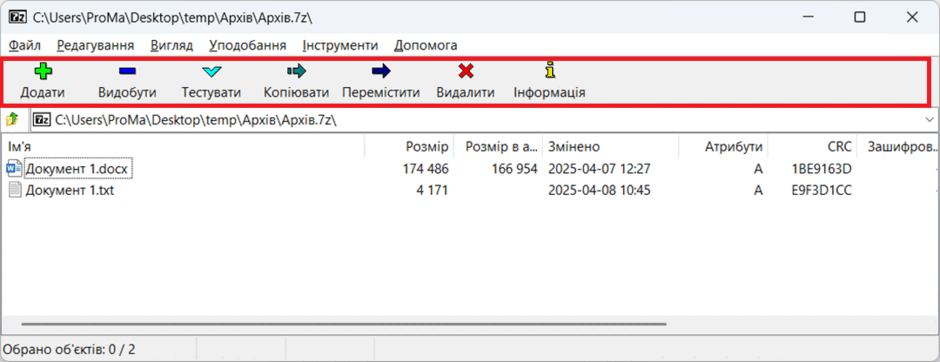
Task: Go up one folder level icon
Action: point(12,120)
